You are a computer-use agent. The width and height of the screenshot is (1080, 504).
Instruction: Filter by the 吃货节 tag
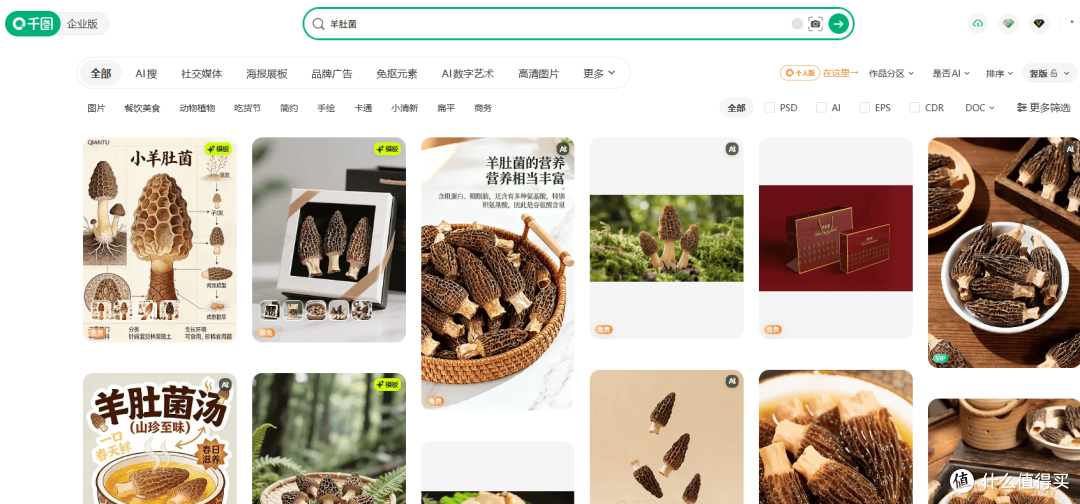coord(247,108)
